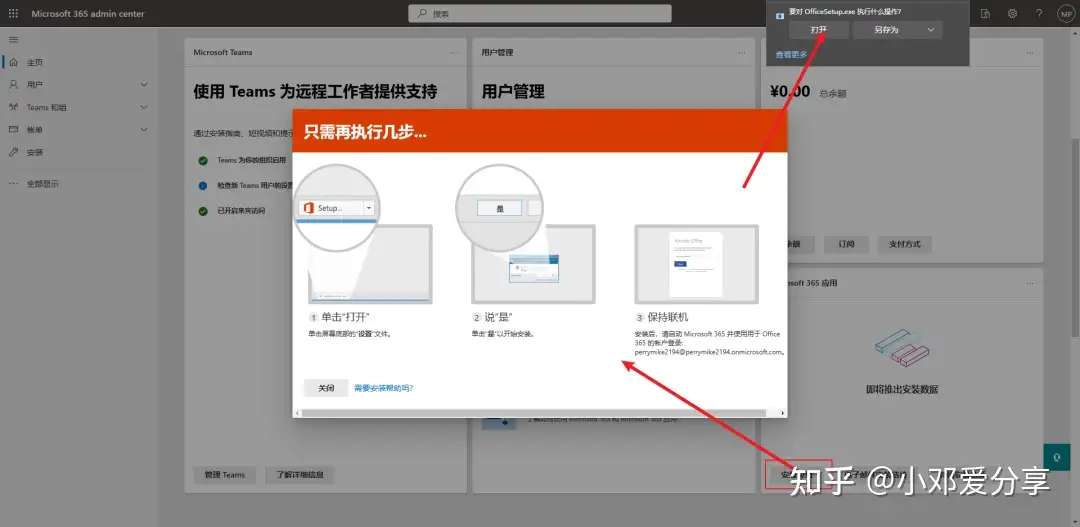This screenshot has width=1080, height=527.
Task: Open the settings gear in header
Action: point(1012,13)
